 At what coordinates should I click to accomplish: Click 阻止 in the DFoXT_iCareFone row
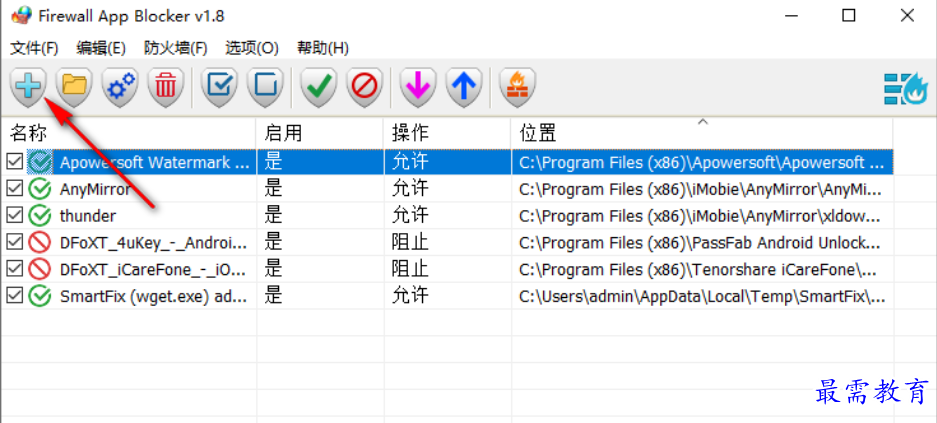411,269
